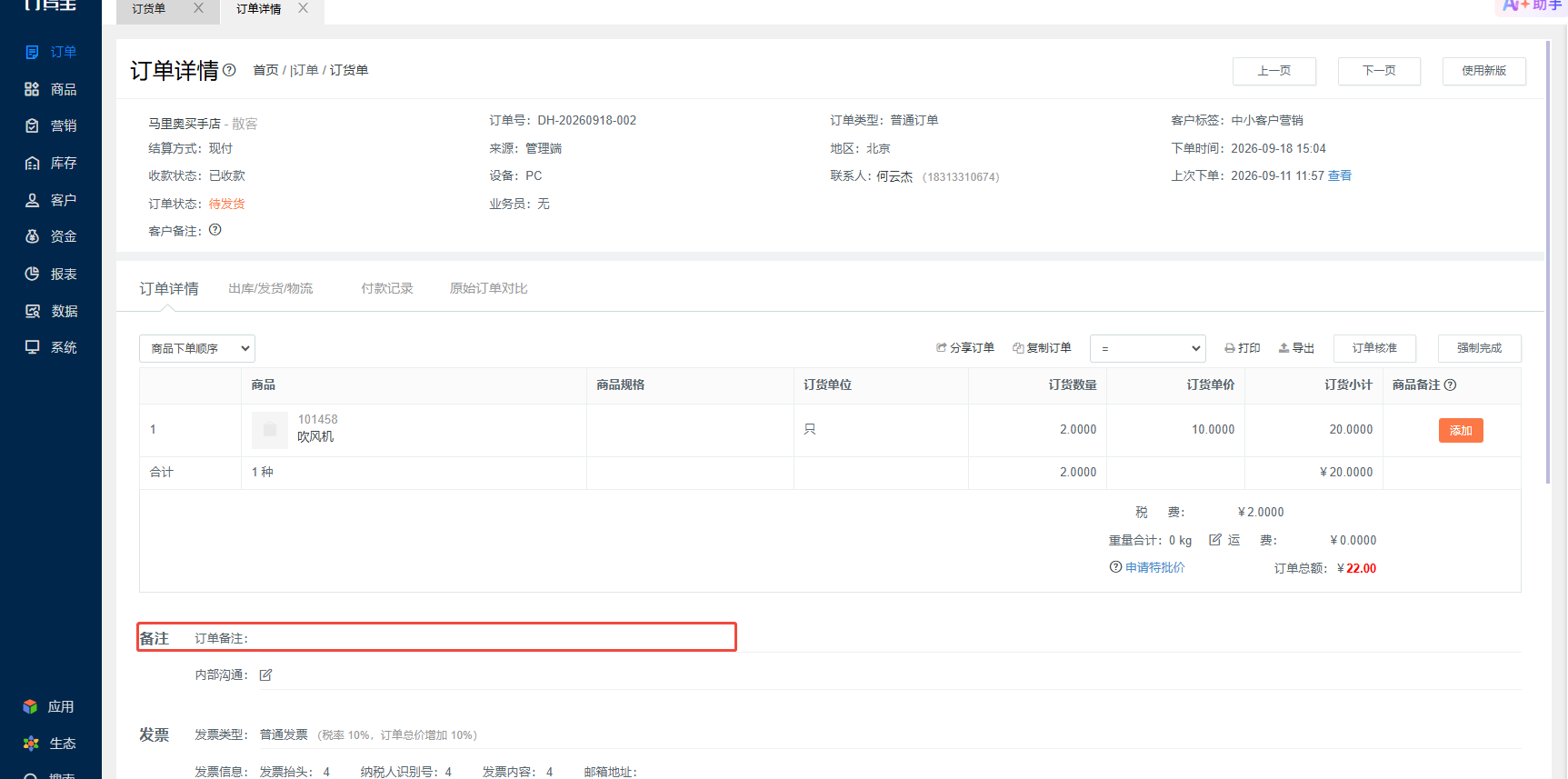Click the help icon beside 订单详情 title
1568x779 pixels.
230,70
